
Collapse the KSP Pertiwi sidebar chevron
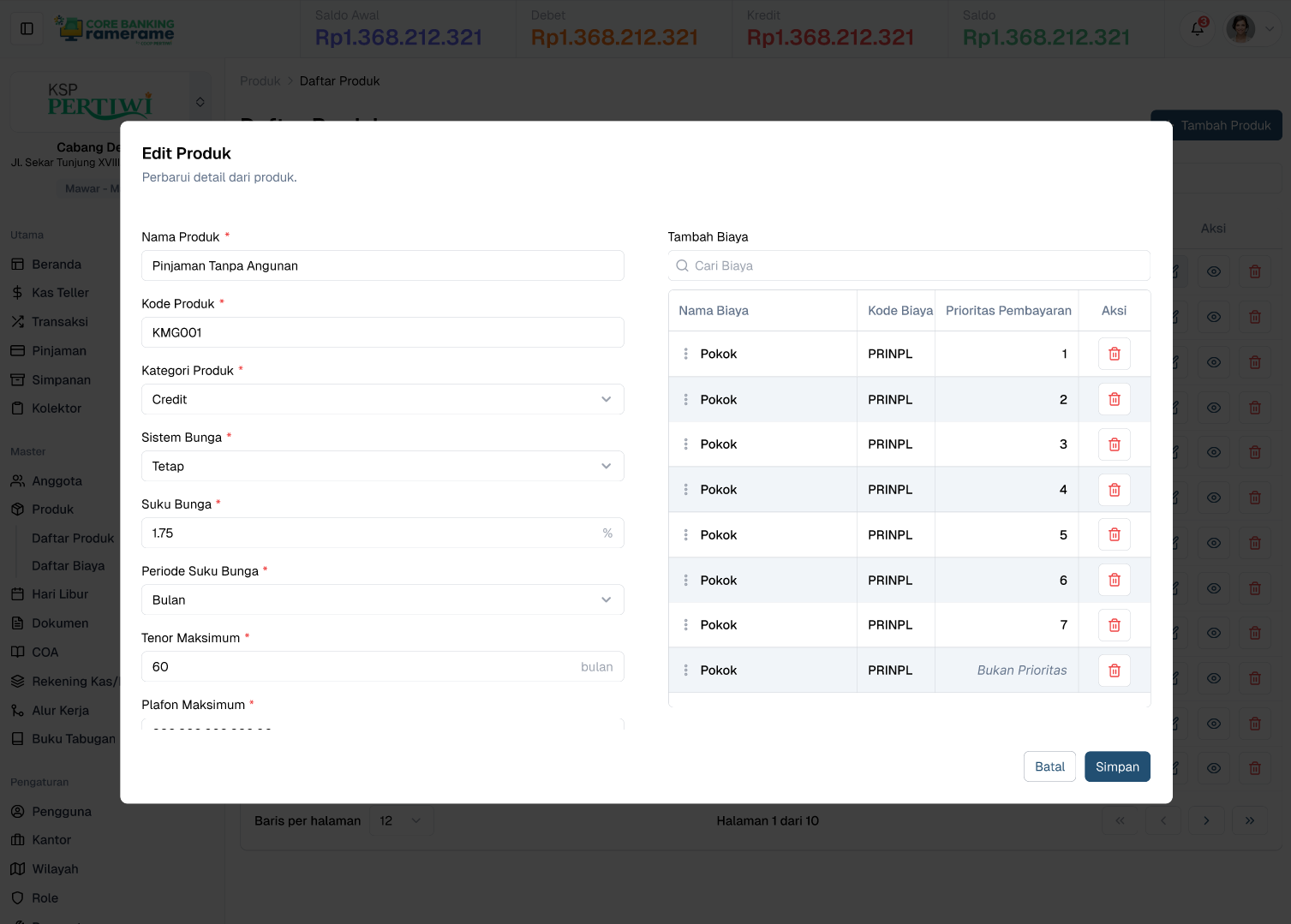[200, 100]
